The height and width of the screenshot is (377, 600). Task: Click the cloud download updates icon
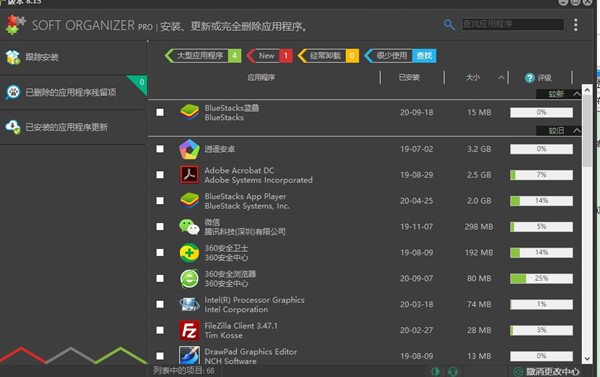[x=13, y=127]
